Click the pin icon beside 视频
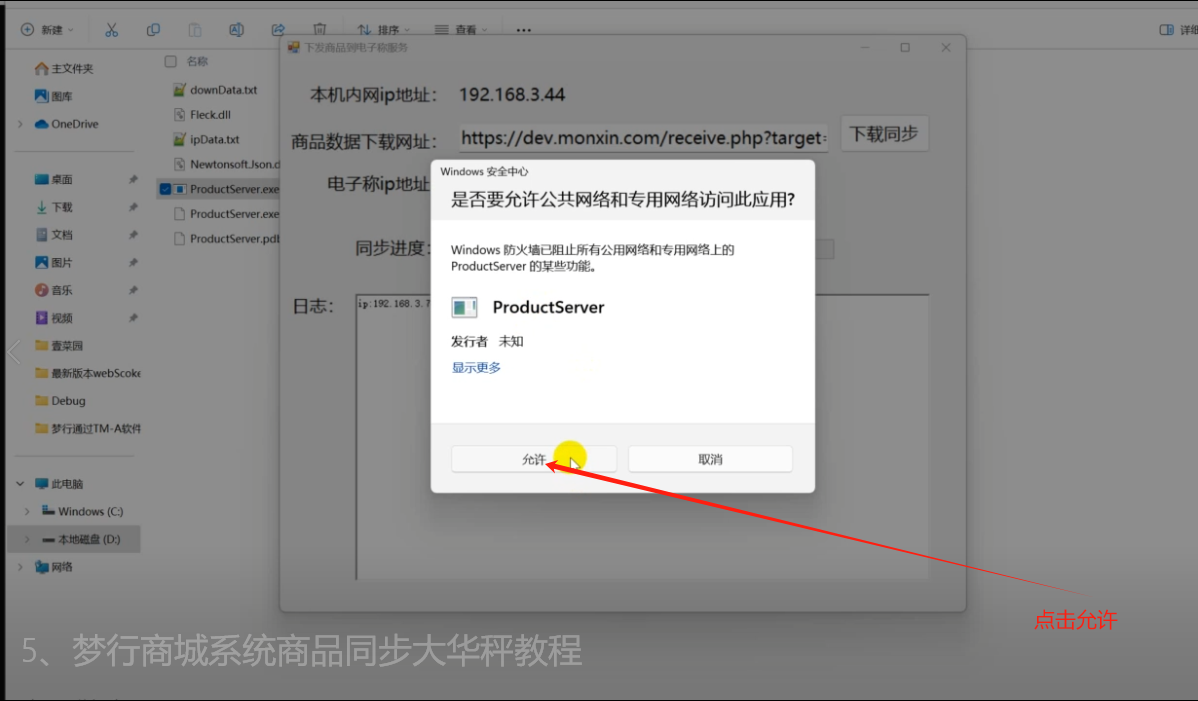Screen dimensions: 1198x701 click(x=133, y=318)
